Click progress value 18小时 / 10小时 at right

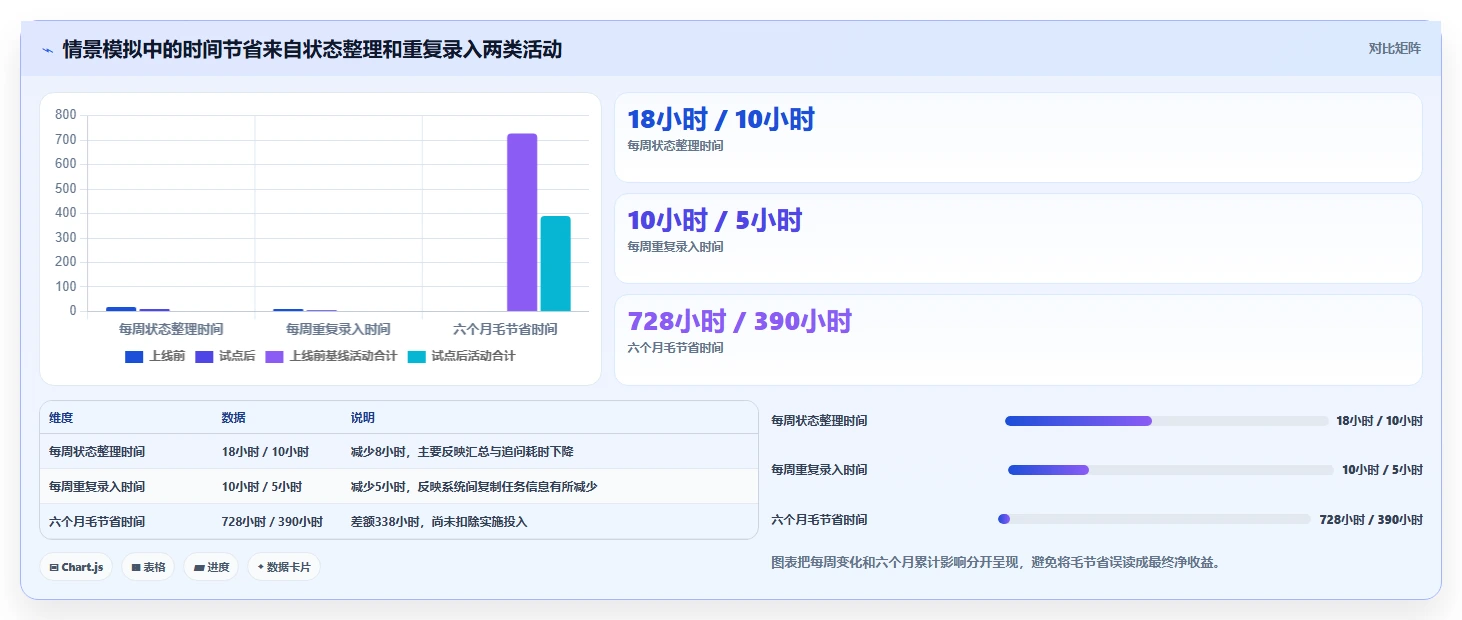[x=1379, y=421]
